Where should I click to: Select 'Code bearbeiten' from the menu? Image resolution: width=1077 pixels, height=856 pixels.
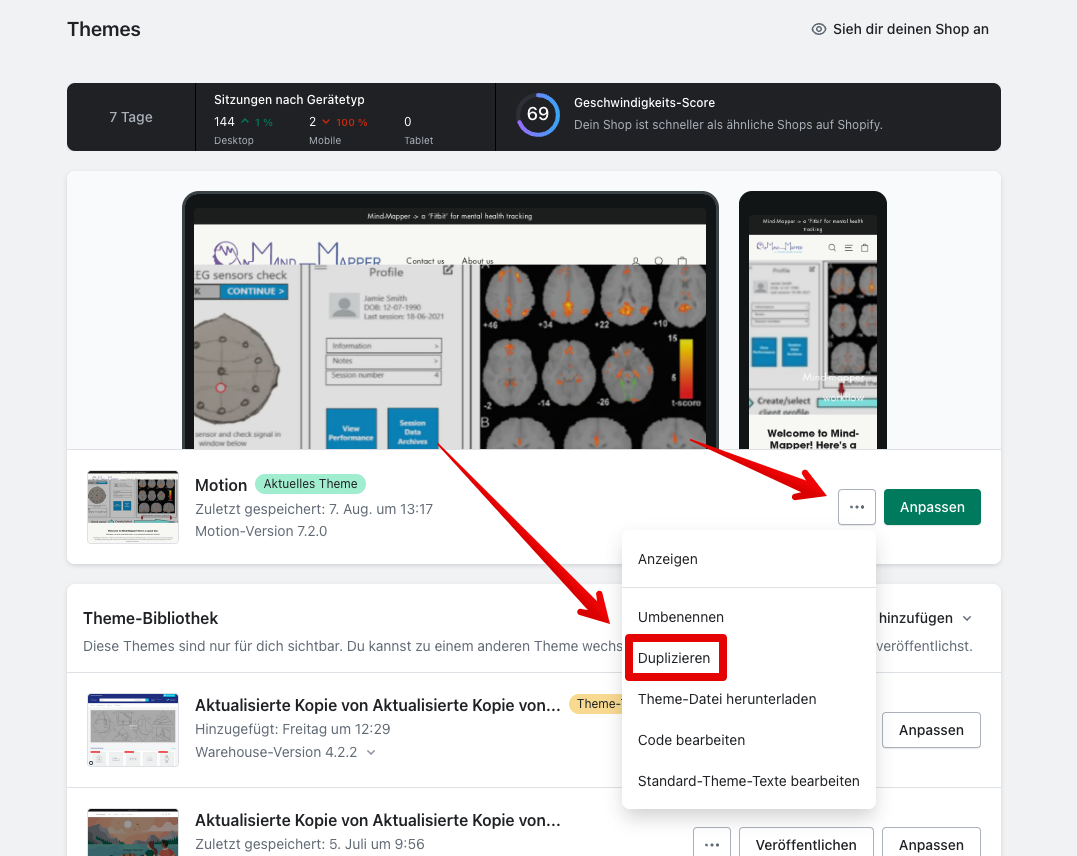click(749, 741)
